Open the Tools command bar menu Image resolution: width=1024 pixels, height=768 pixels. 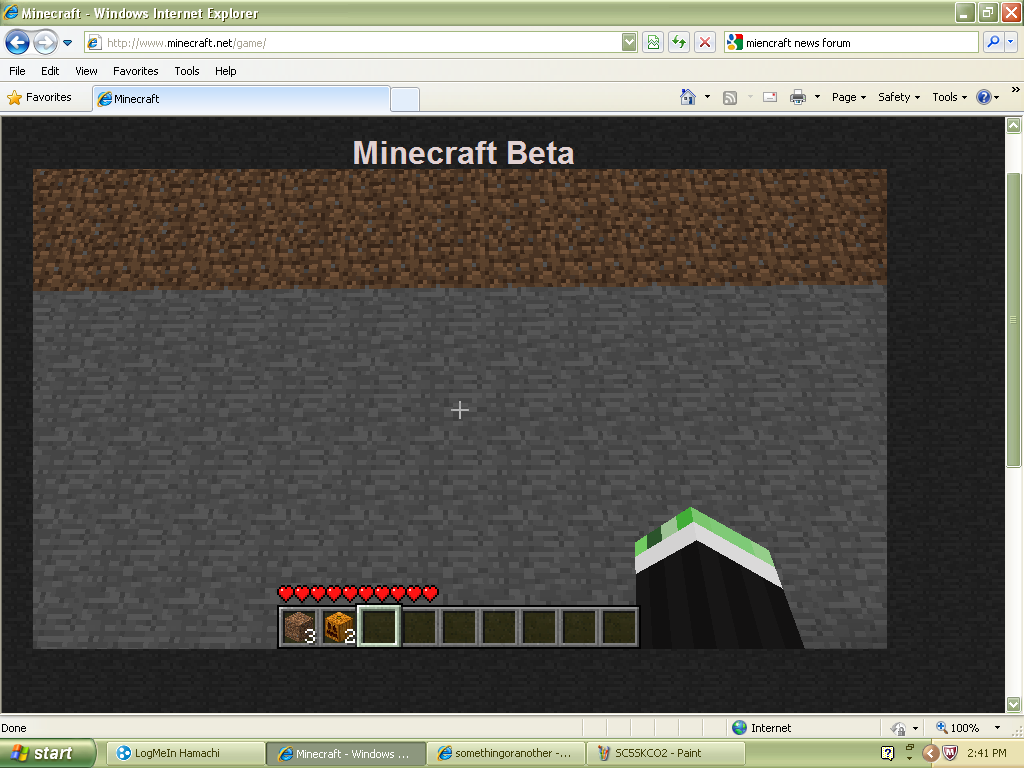[x=950, y=97]
